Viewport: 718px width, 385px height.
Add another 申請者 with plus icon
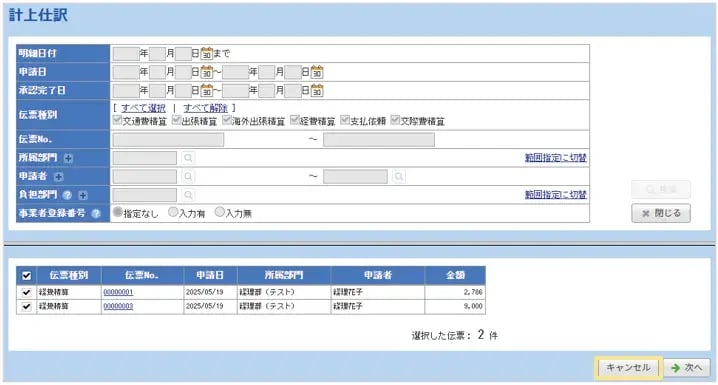58,177
